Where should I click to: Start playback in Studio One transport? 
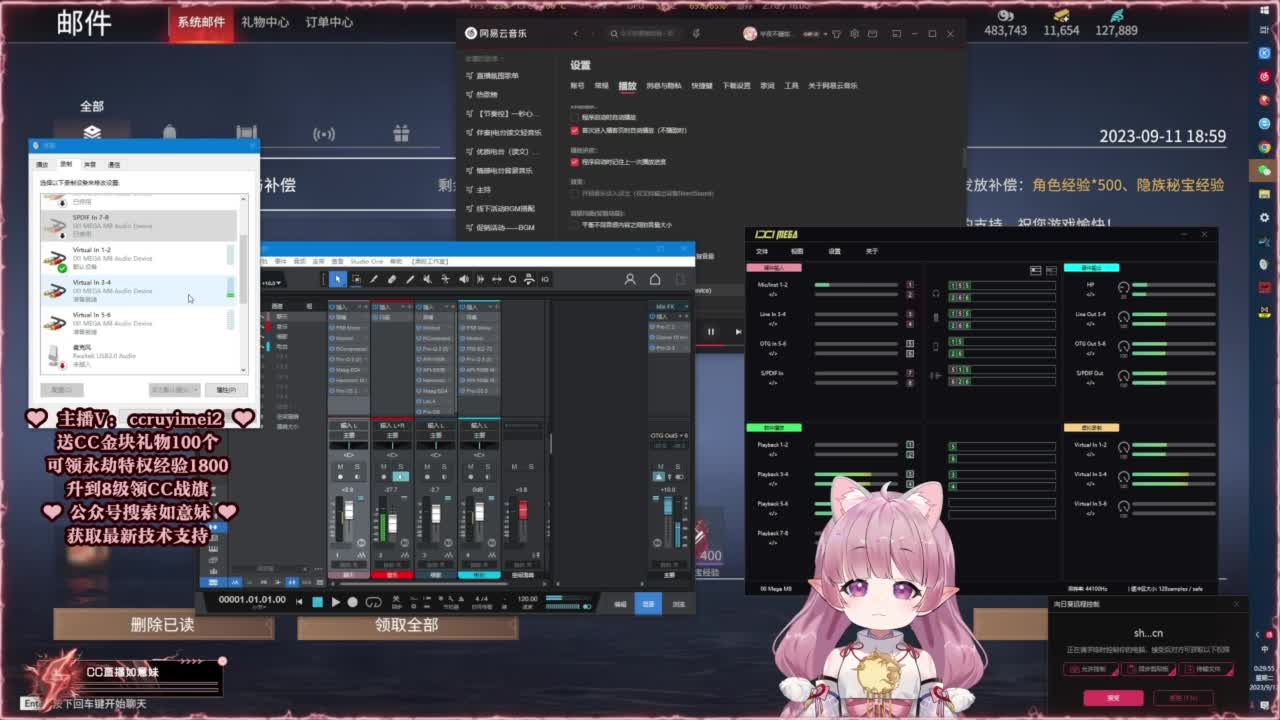point(335,602)
